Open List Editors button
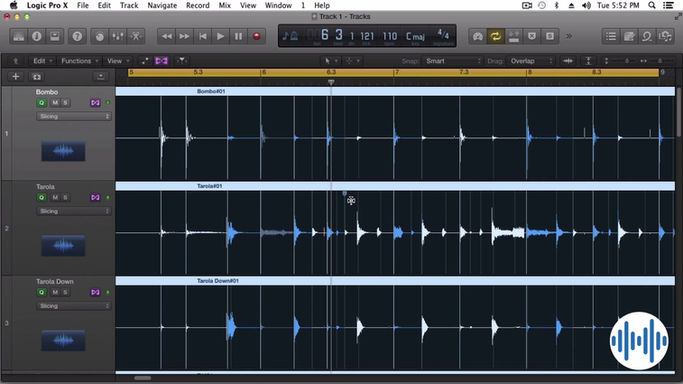Screen dimensions: 683x384 [x=611, y=36]
